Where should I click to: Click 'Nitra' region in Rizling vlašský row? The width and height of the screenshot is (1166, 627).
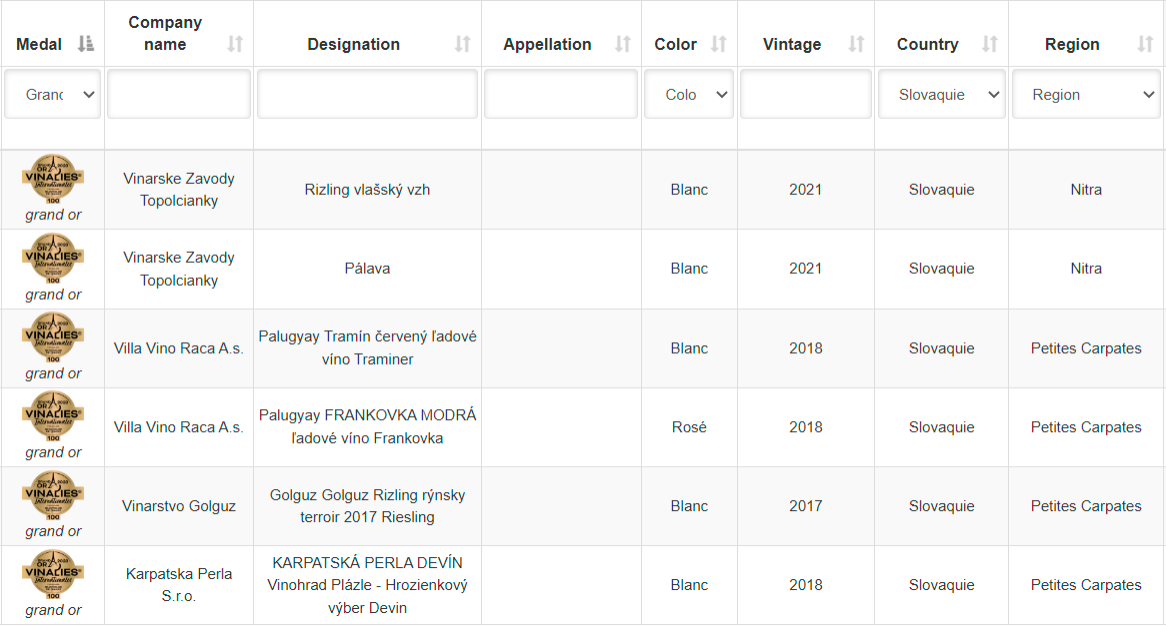coord(1086,190)
